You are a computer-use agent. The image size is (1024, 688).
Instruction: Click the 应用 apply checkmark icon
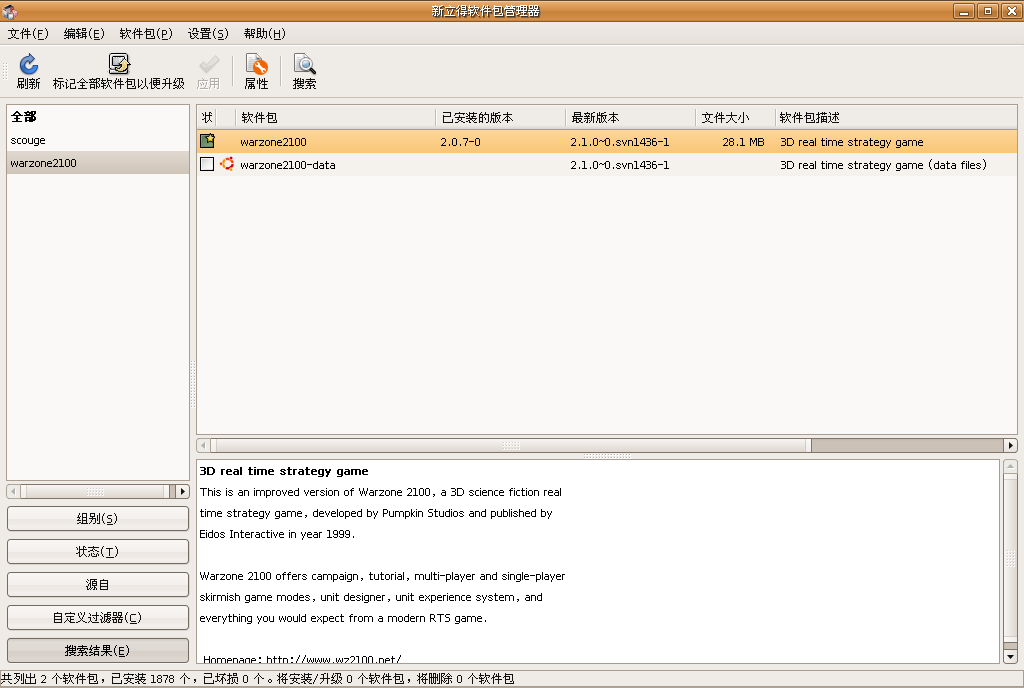click(x=208, y=64)
